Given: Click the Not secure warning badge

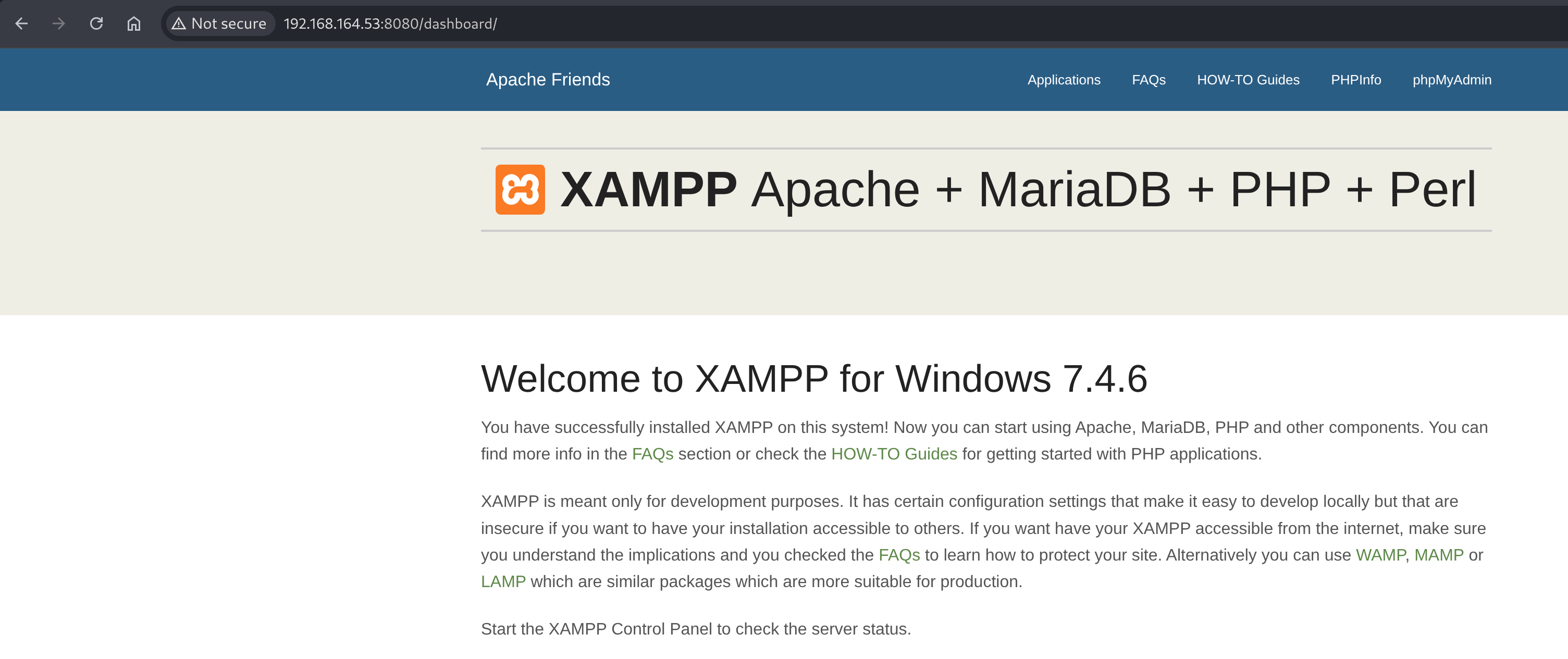Looking at the screenshot, I should [219, 24].
